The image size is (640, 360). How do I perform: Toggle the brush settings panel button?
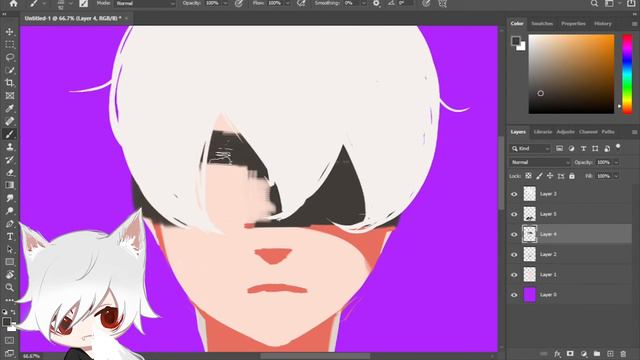[x=83, y=3]
